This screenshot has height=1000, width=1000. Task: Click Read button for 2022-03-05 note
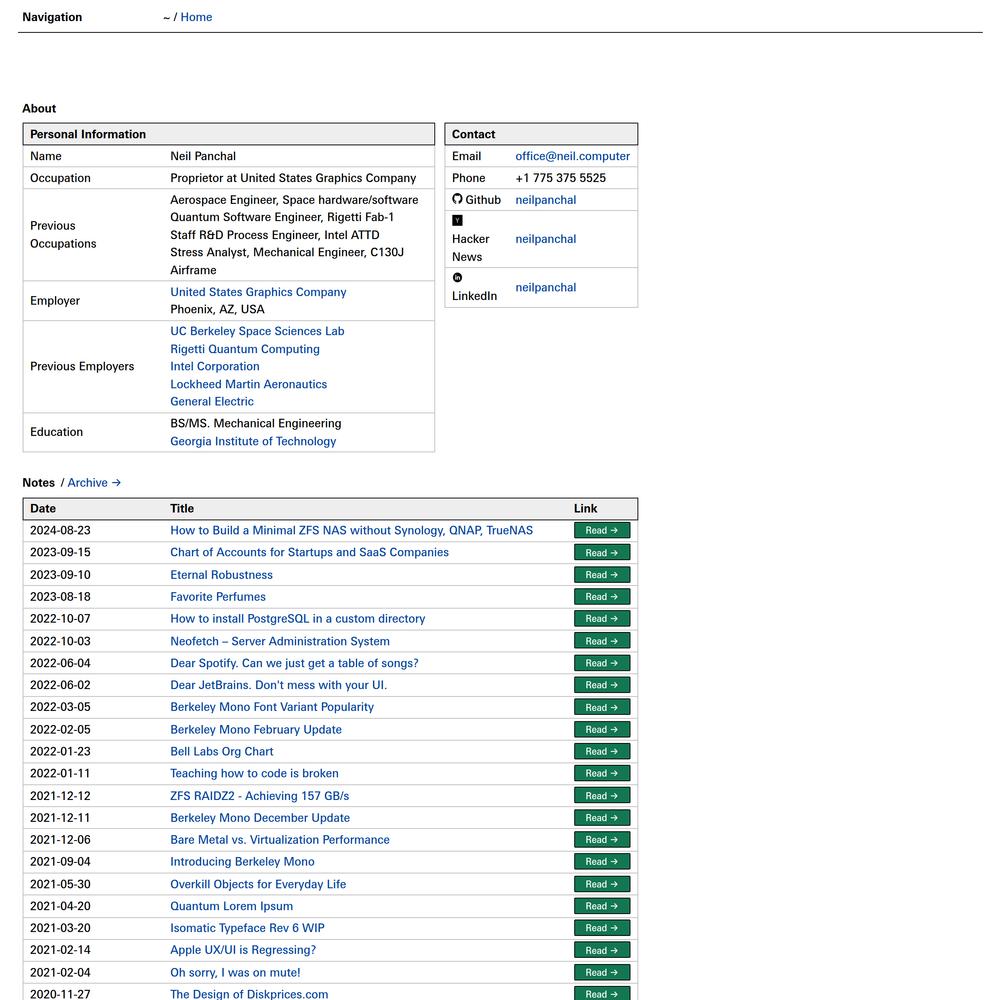(602, 707)
